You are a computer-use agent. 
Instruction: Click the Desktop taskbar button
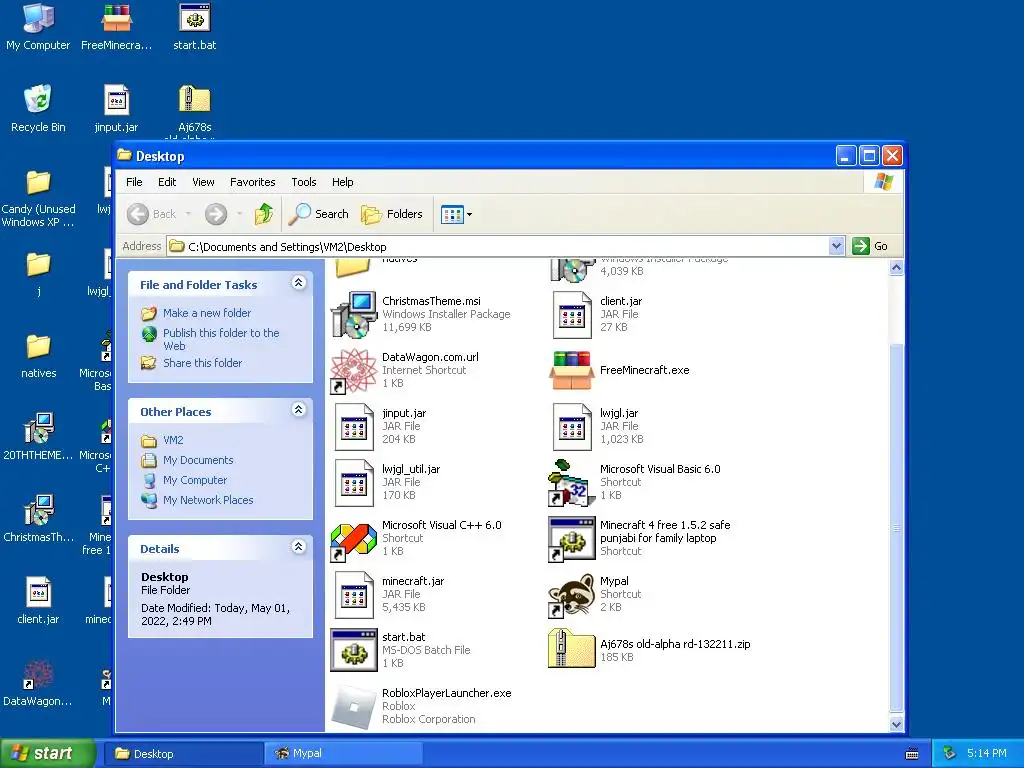pos(185,754)
